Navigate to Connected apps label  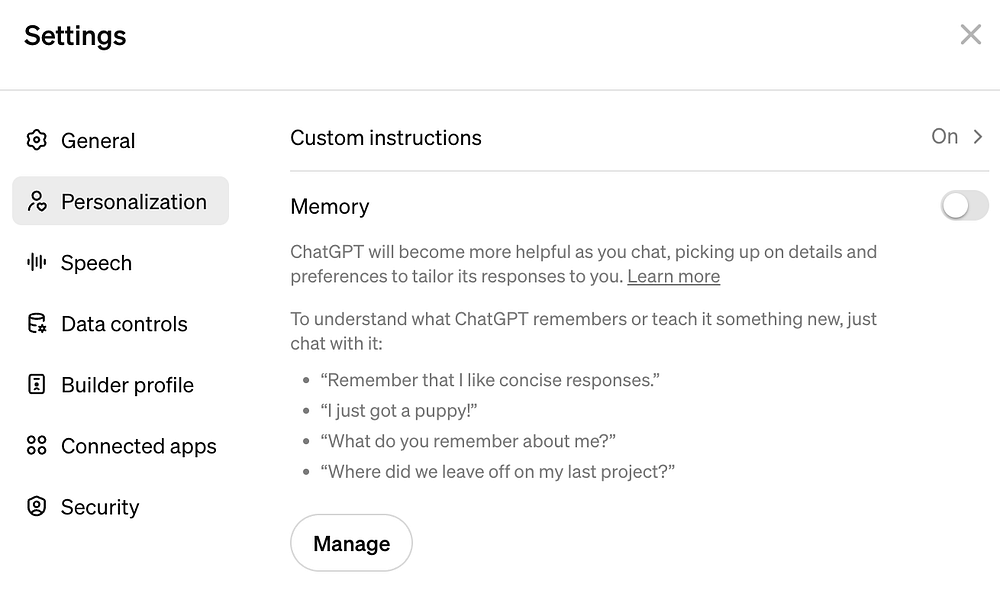tap(138, 446)
